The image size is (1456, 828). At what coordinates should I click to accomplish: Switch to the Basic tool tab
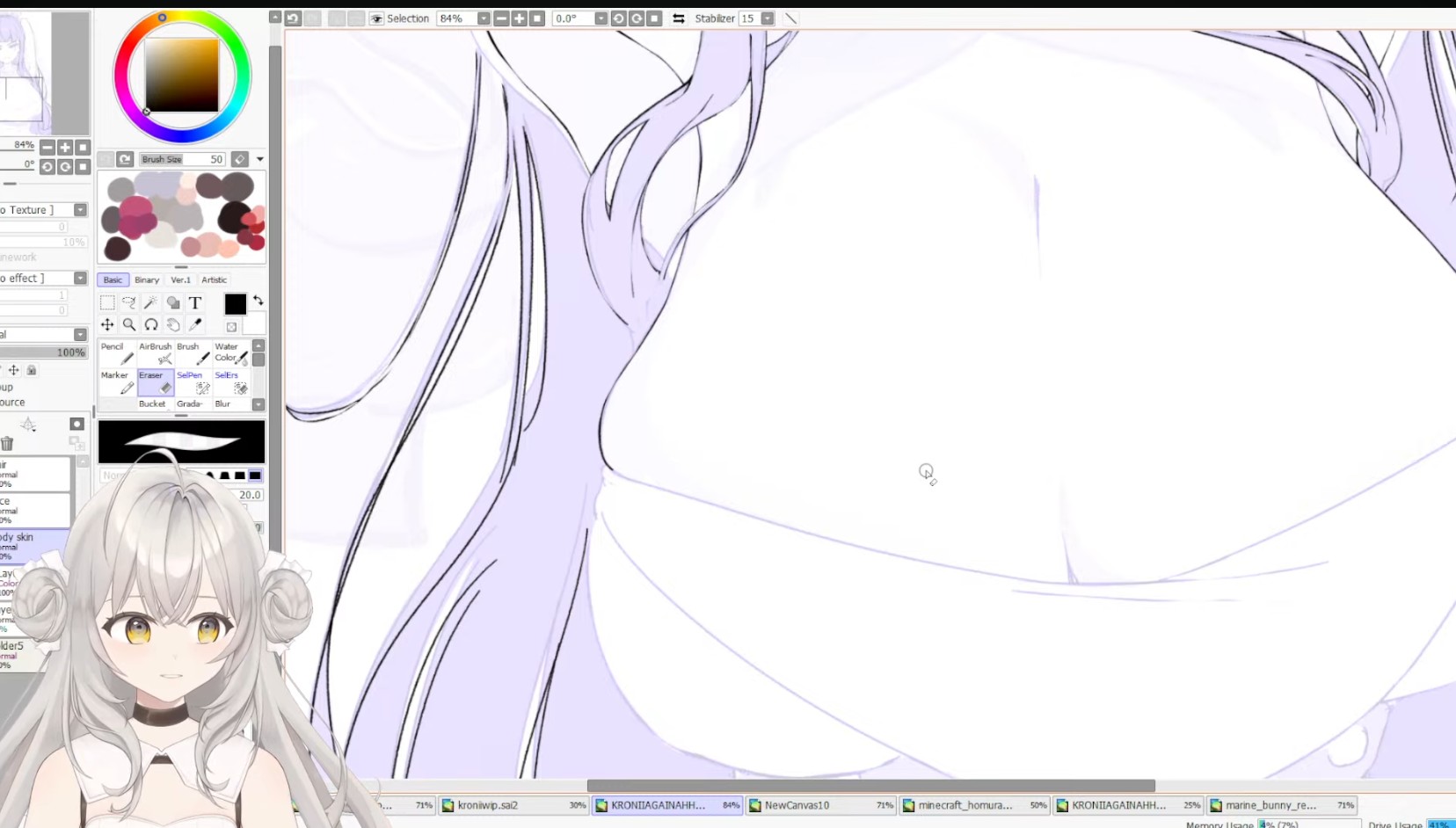(113, 280)
